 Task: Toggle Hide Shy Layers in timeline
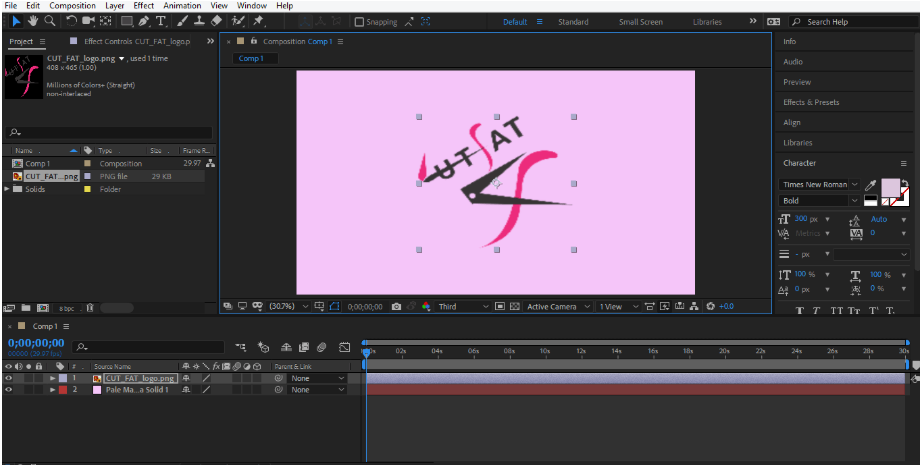(x=286, y=347)
